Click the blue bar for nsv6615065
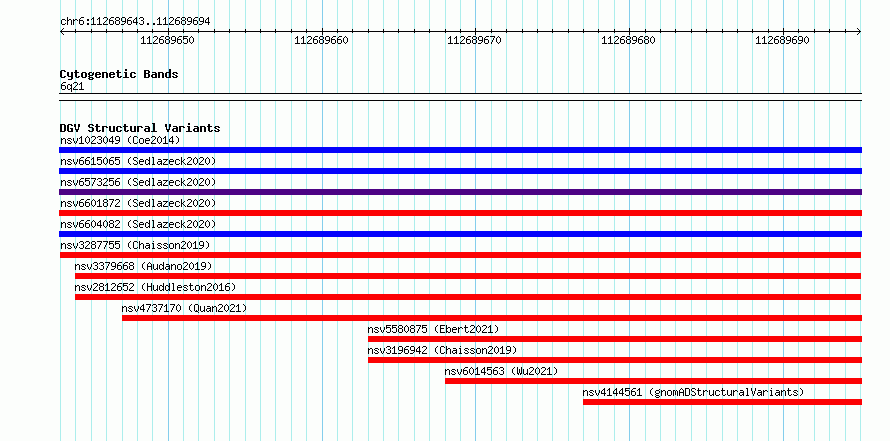The height and width of the screenshot is (441, 890). point(460,171)
